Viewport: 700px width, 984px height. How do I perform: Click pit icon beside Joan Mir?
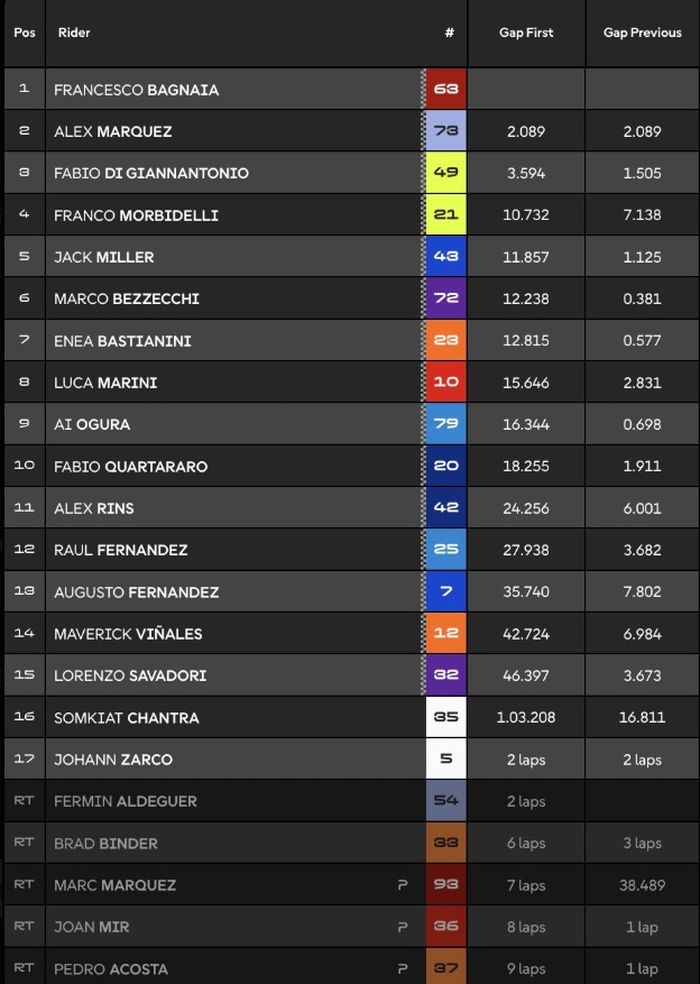point(403,927)
